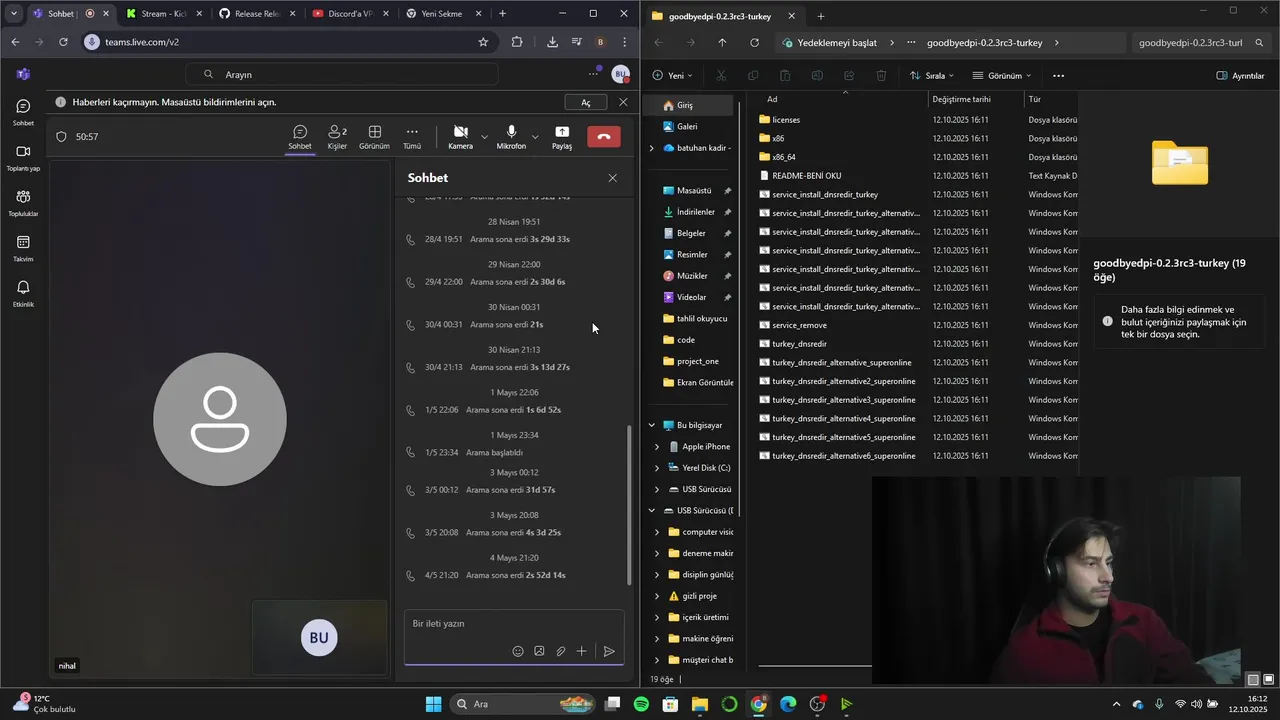The height and width of the screenshot is (720, 1280).
Task: Focus the 'Bir ileti yazın' message field
Action: point(514,624)
